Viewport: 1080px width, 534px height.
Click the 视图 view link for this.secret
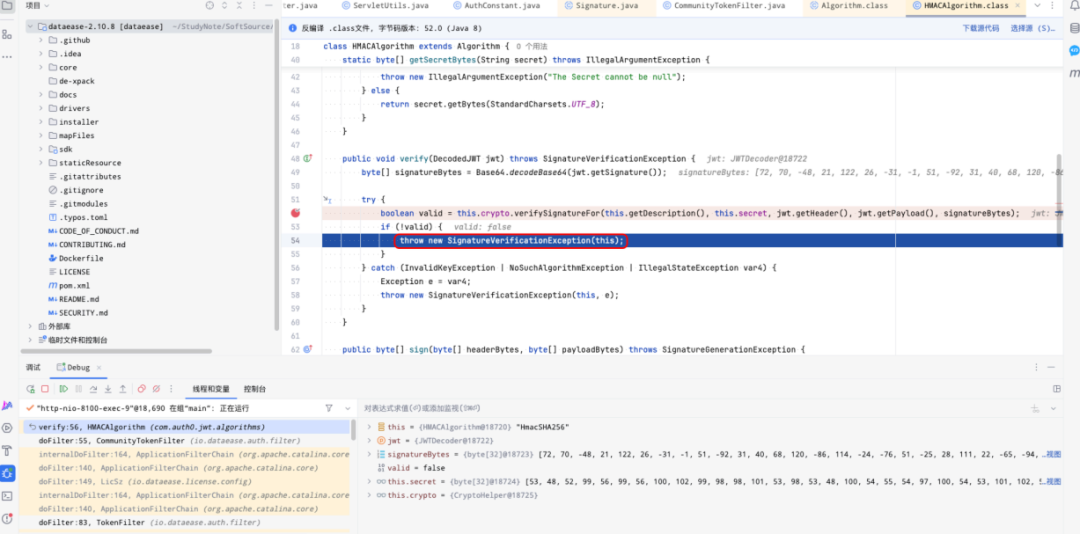click(1054, 481)
